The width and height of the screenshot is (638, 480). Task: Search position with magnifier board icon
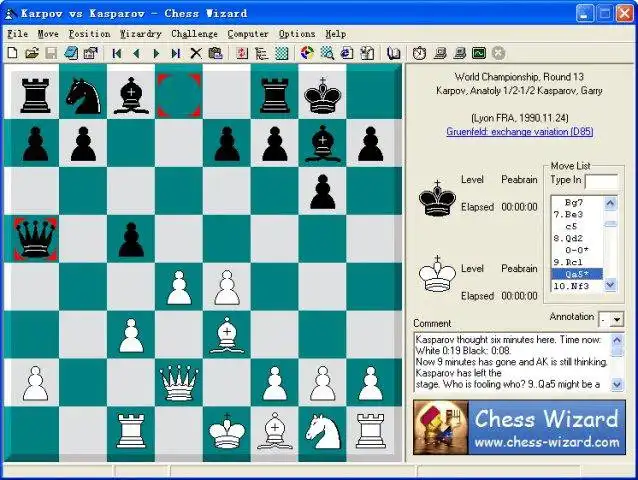327,53
